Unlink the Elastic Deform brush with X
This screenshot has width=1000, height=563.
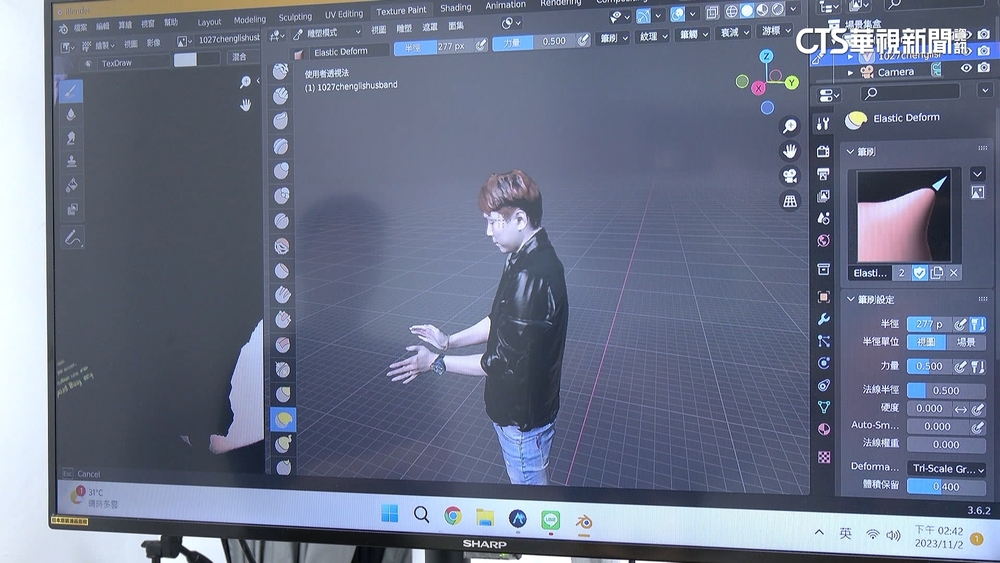pos(954,273)
